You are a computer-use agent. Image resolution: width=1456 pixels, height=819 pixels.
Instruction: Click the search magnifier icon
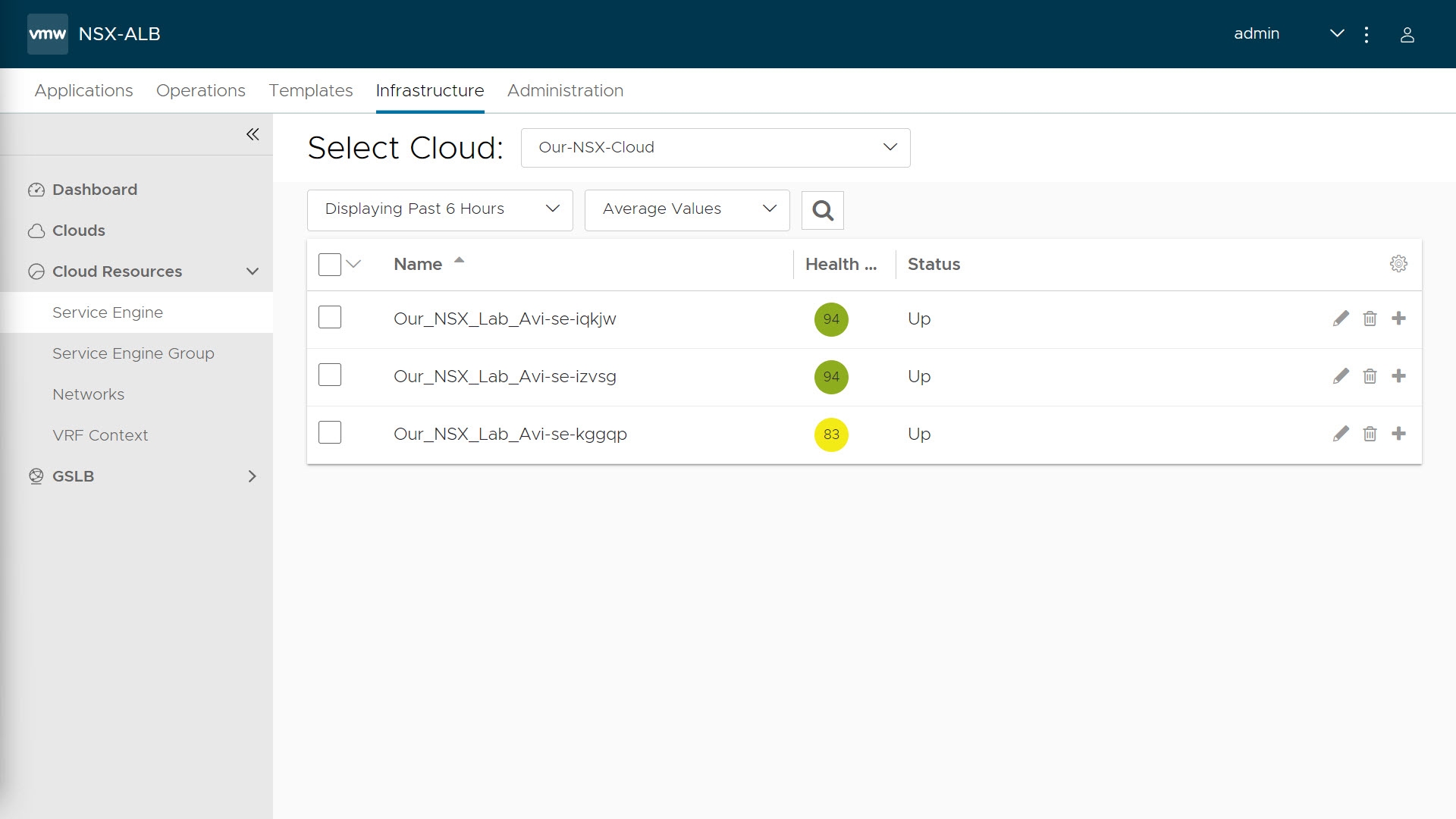coord(822,210)
